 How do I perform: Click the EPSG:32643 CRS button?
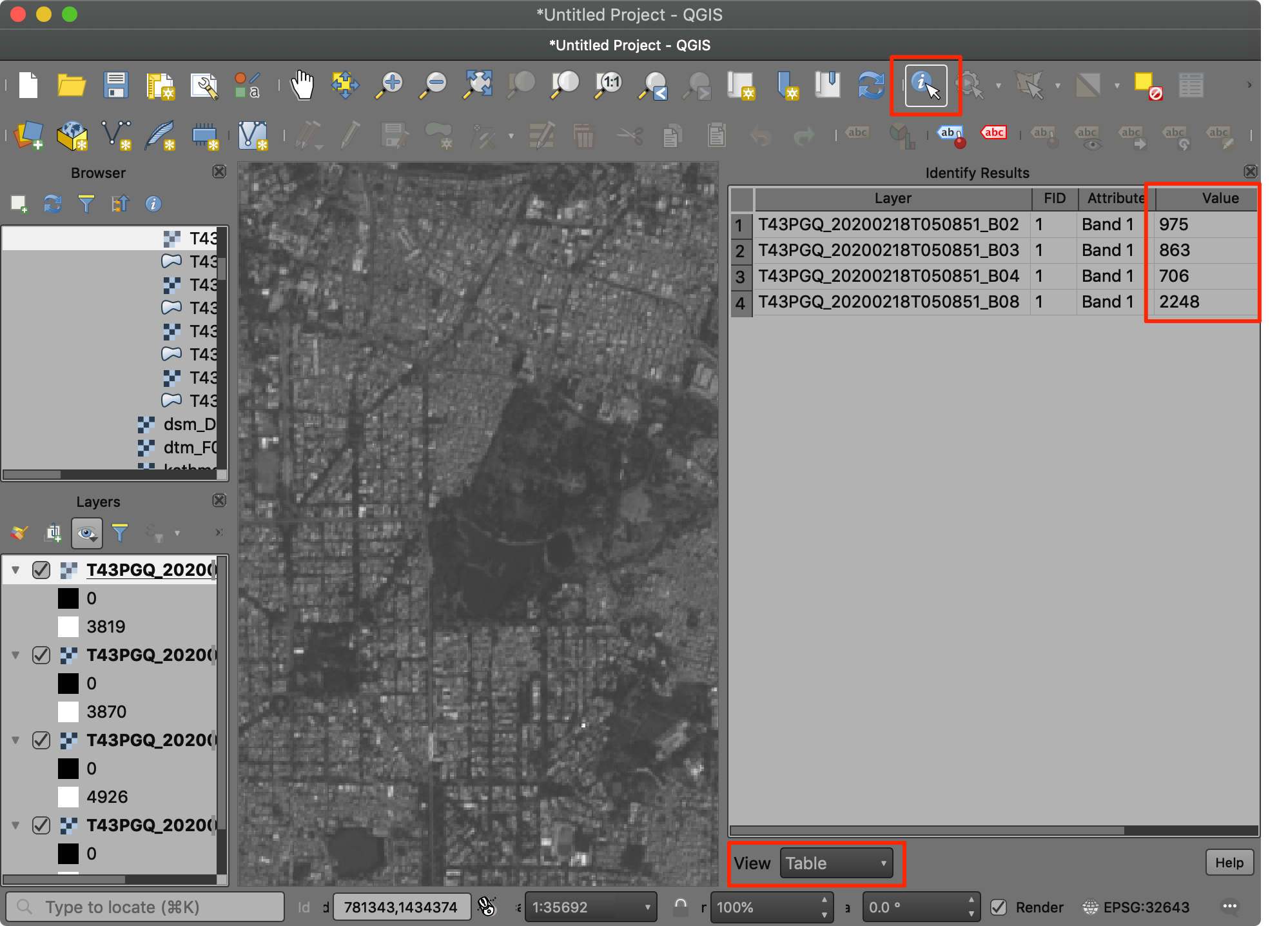click(1137, 907)
